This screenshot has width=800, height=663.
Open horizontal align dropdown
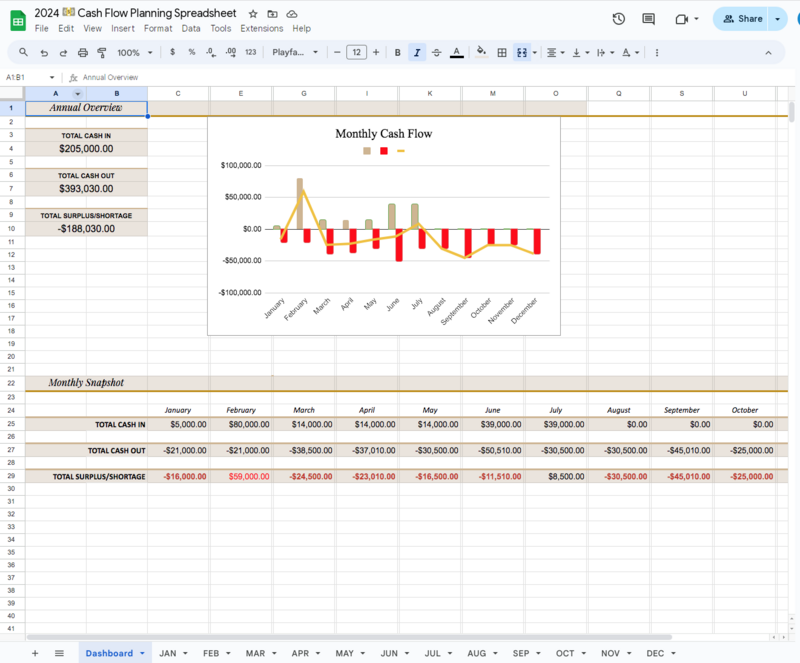point(555,53)
